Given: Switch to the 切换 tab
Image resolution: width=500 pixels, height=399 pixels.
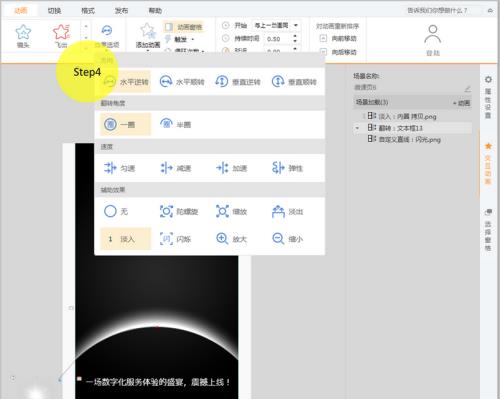Looking at the screenshot, I should pos(54,11).
